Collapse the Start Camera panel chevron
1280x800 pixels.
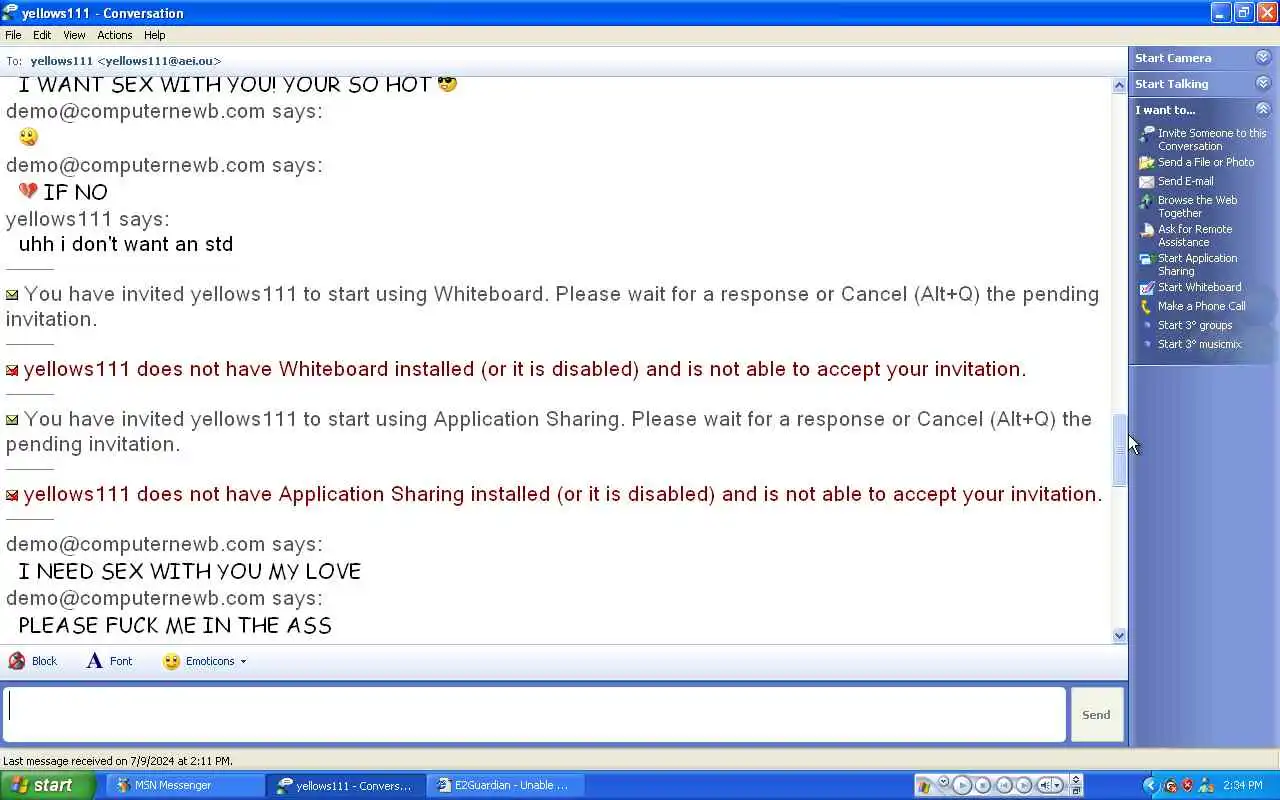point(1263,57)
